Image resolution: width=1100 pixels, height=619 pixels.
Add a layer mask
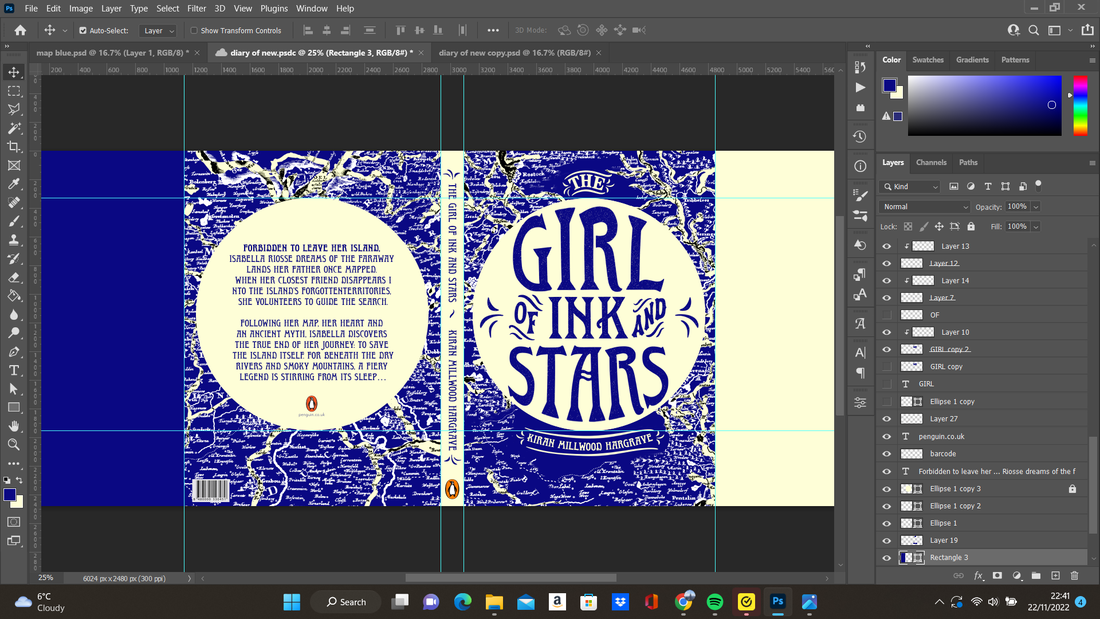pos(997,575)
